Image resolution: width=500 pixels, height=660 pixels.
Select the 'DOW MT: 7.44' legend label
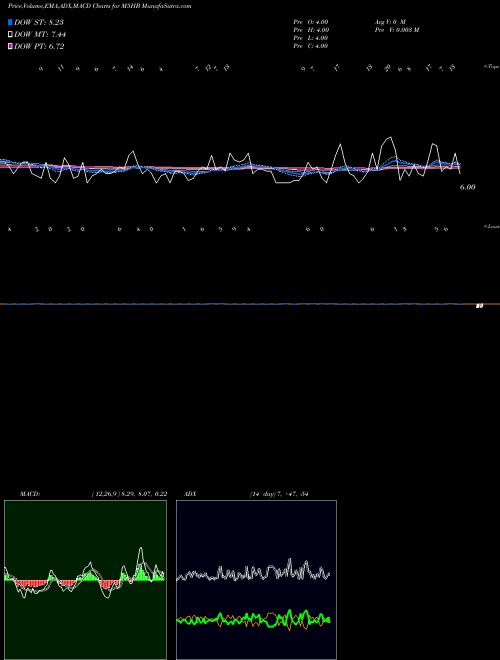pyautogui.click(x=40, y=35)
